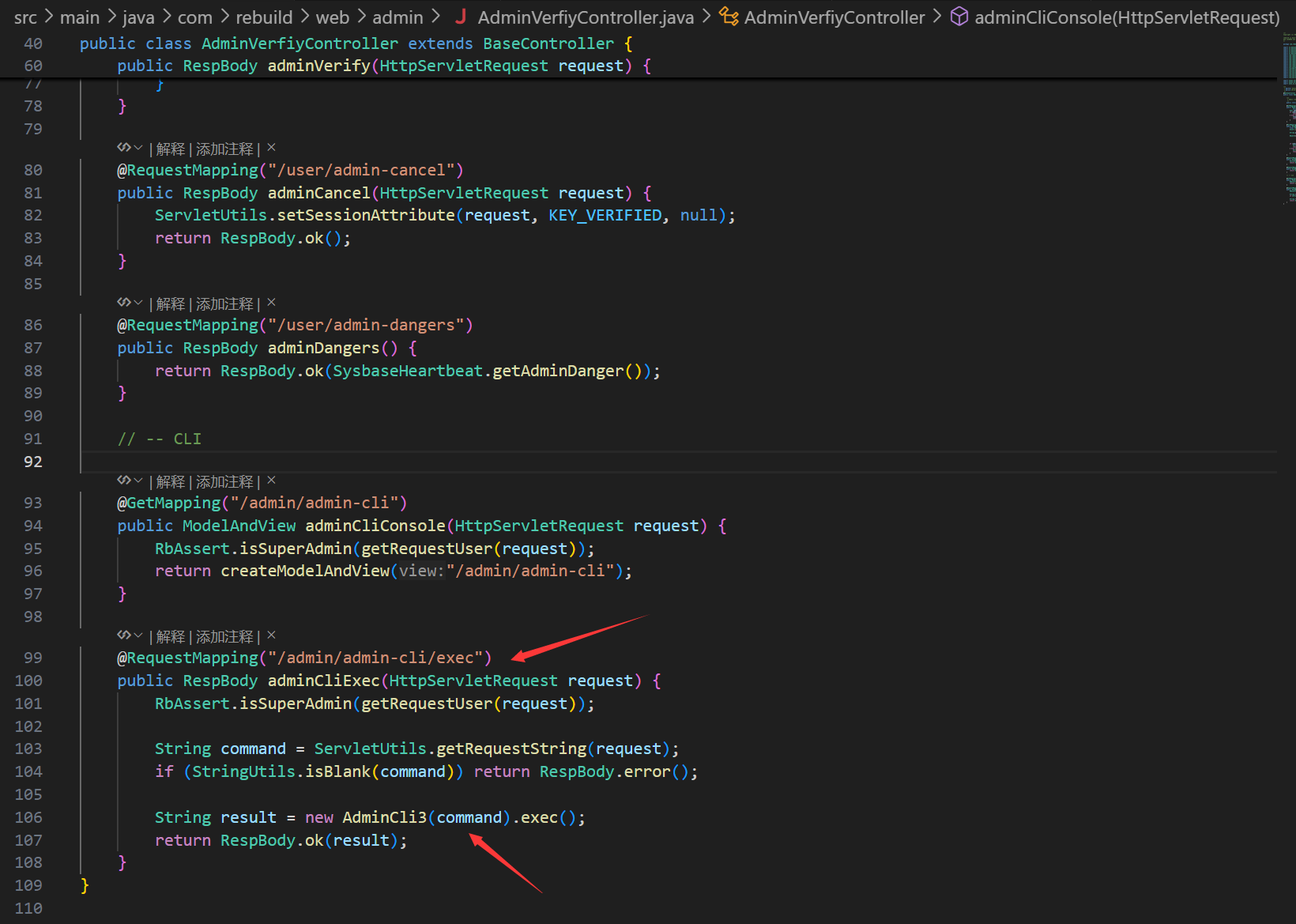
Task: Click the method cube icon before adminCliConsole breadcrumb
Action: [x=959, y=17]
